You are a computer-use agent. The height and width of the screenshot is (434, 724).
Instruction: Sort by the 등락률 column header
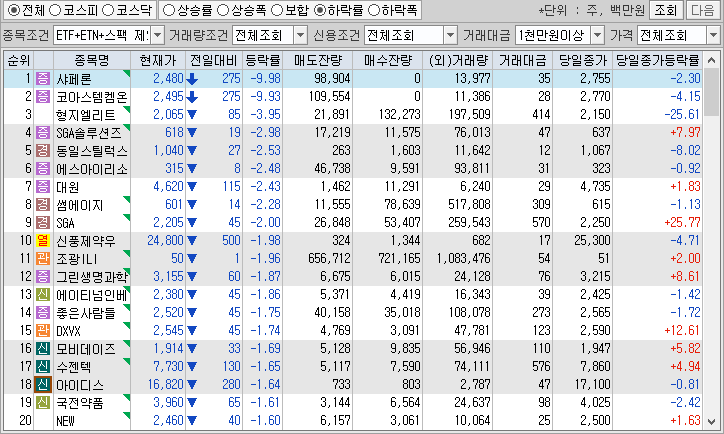click(262, 60)
